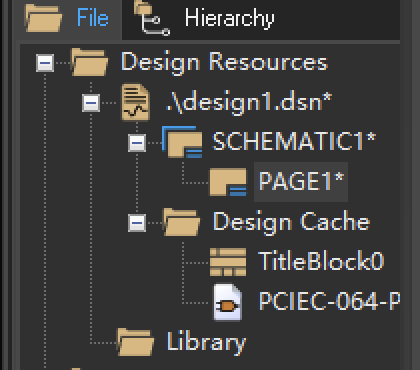Select the Library label
This screenshot has height=370, width=420.
[206, 342]
